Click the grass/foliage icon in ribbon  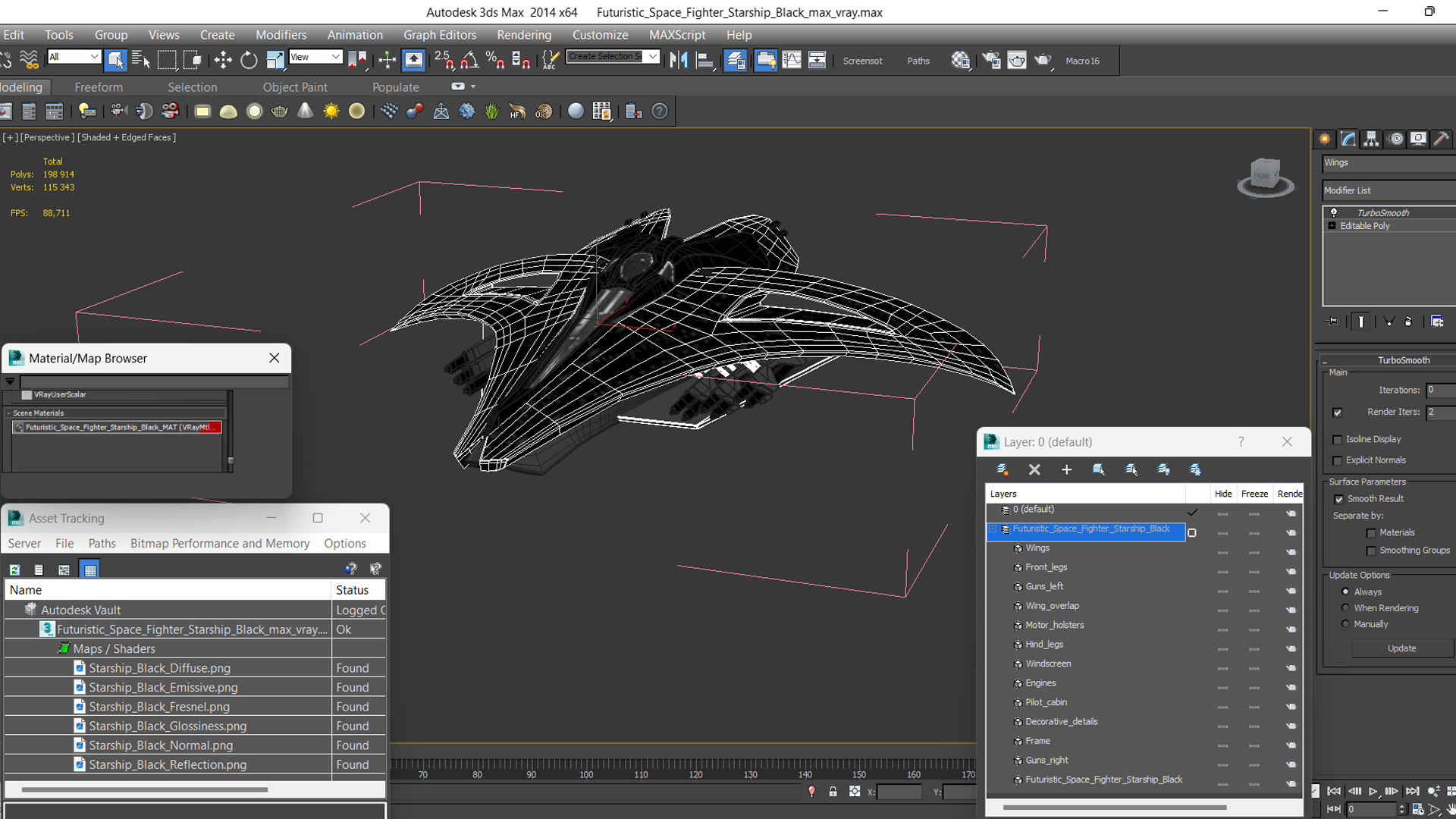click(x=492, y=111)
